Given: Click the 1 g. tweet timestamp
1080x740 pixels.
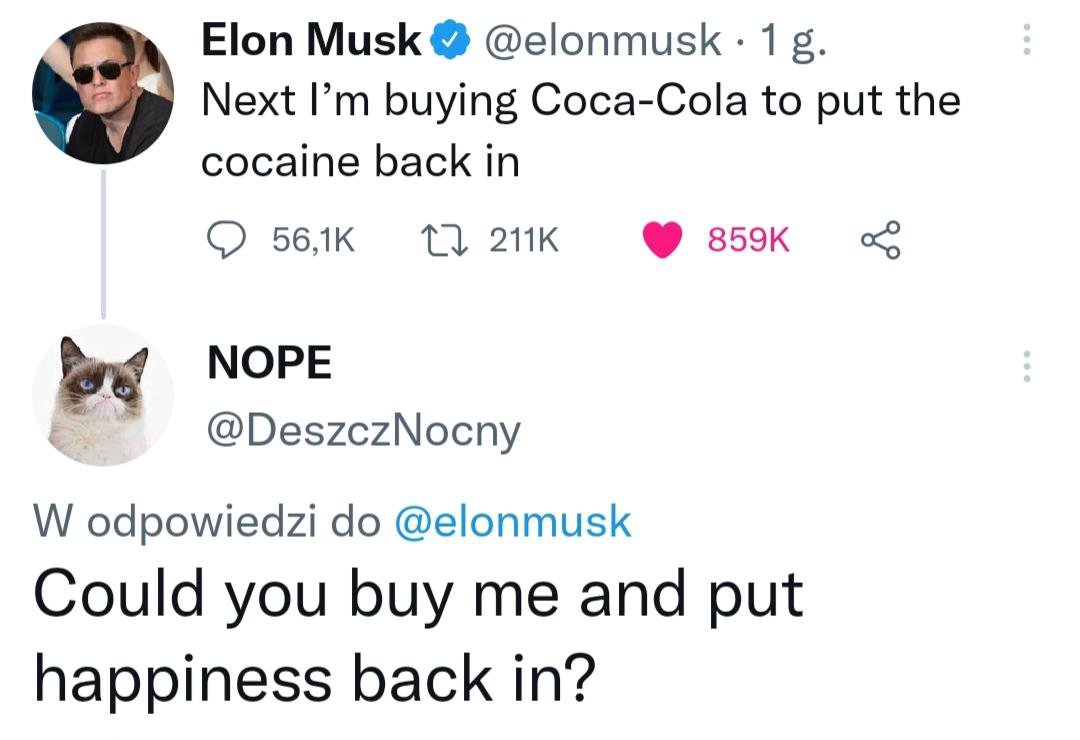Looking at the screenshot, I should point(792,41).
